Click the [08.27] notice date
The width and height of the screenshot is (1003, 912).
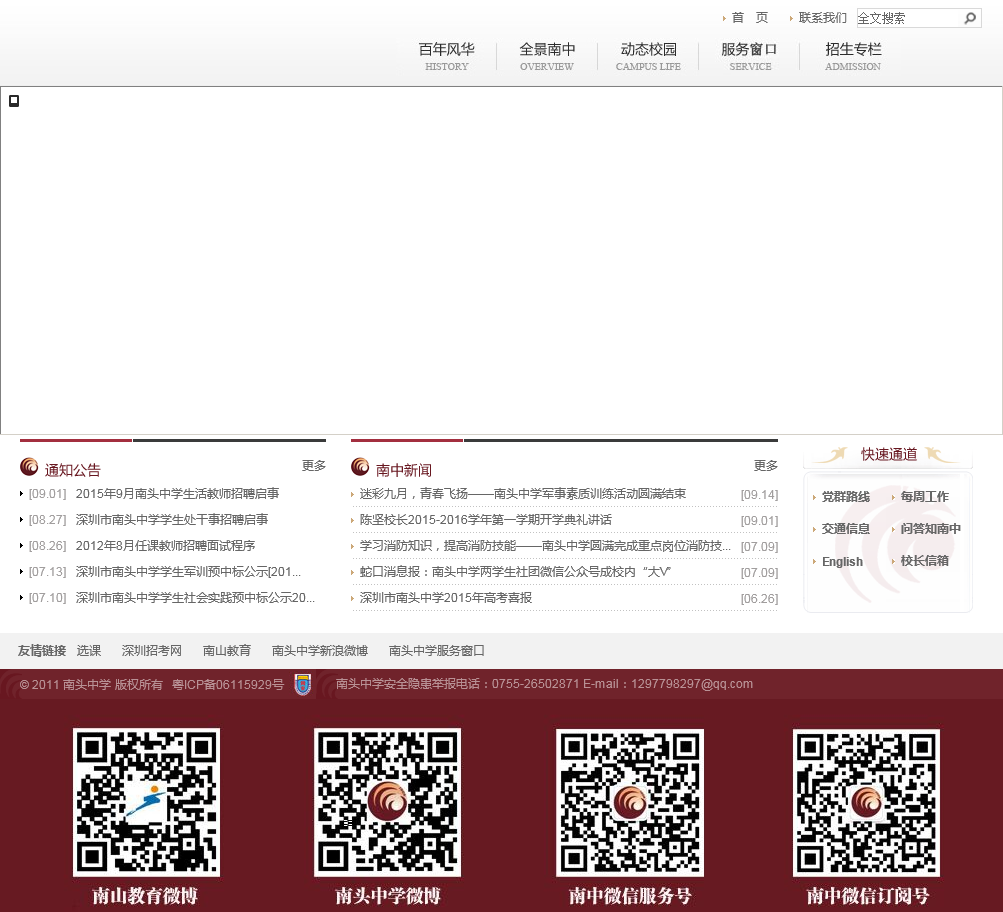coord(47,520)
